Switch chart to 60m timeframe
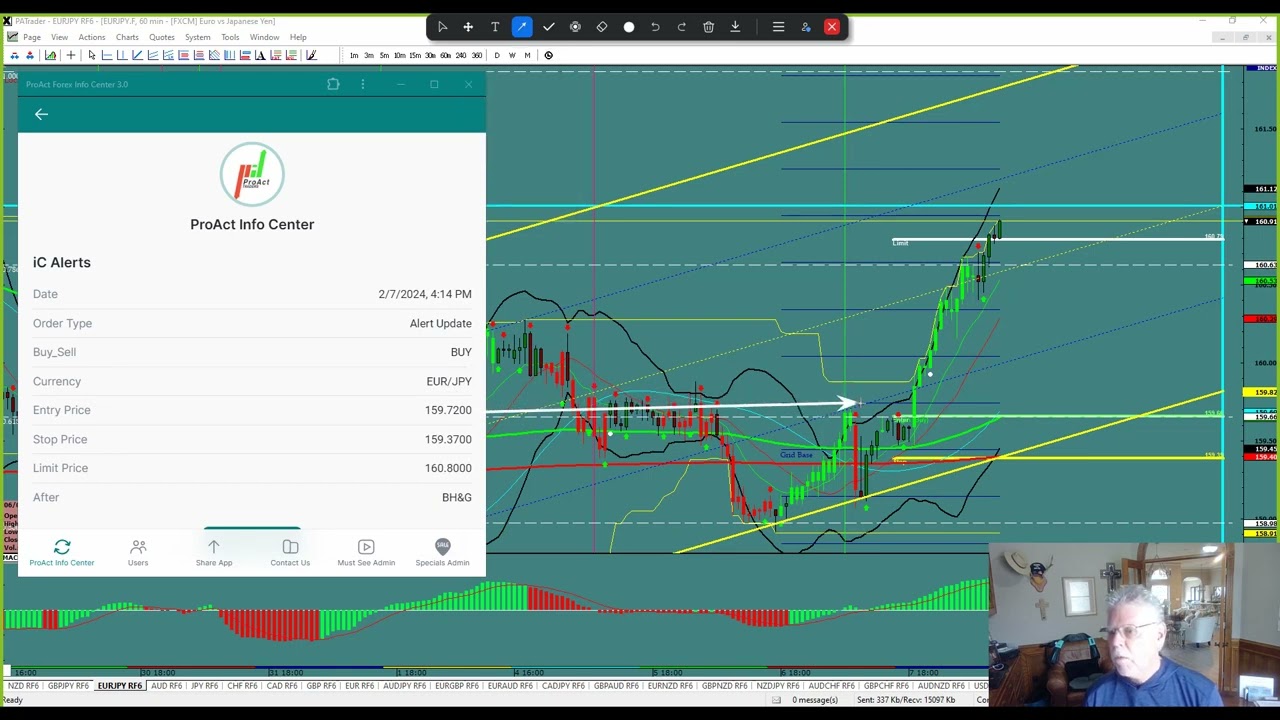The image size is (1280, 720). click(x=445, y=55)
